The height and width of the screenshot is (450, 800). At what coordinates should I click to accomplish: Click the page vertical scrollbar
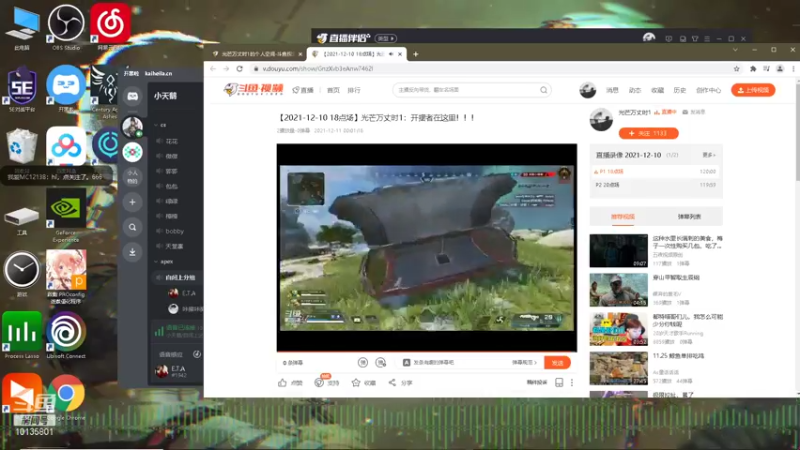click(x=797, y=133)
